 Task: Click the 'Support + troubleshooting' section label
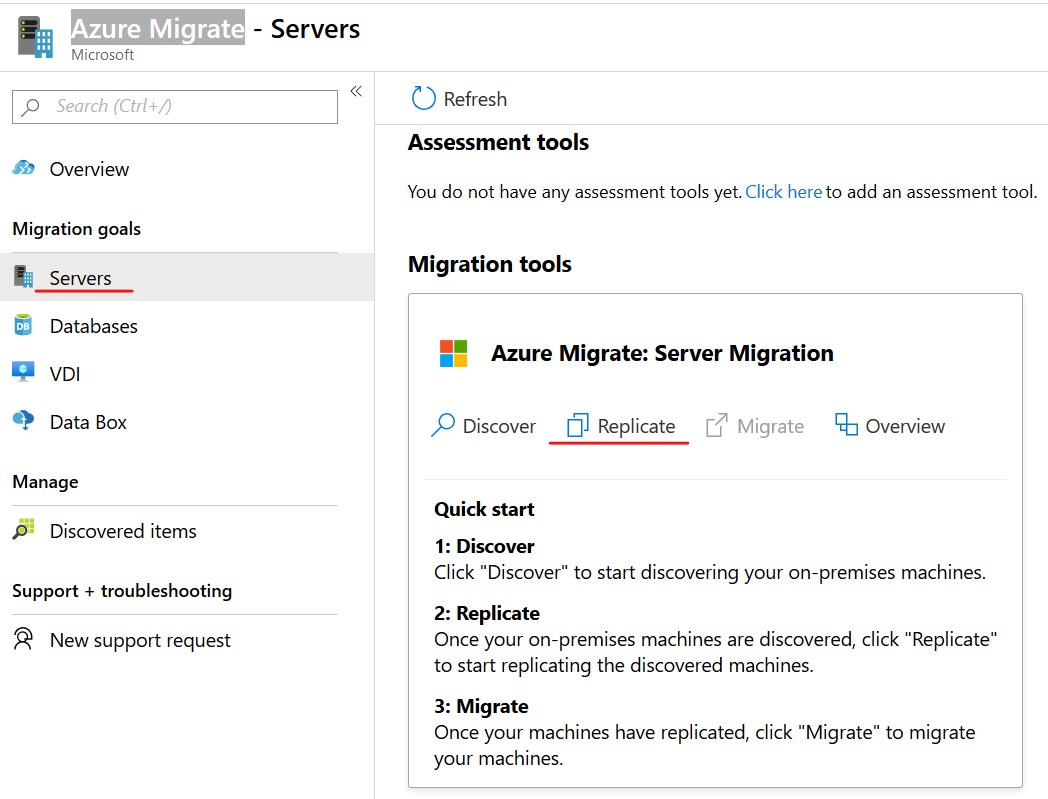122,591
